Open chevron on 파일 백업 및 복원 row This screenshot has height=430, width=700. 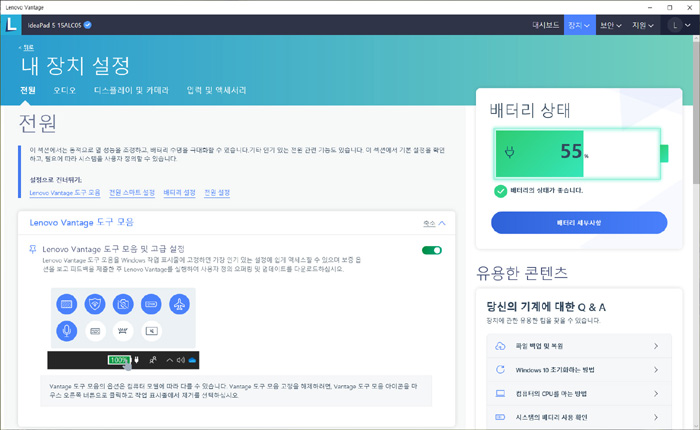coord(656,346)
